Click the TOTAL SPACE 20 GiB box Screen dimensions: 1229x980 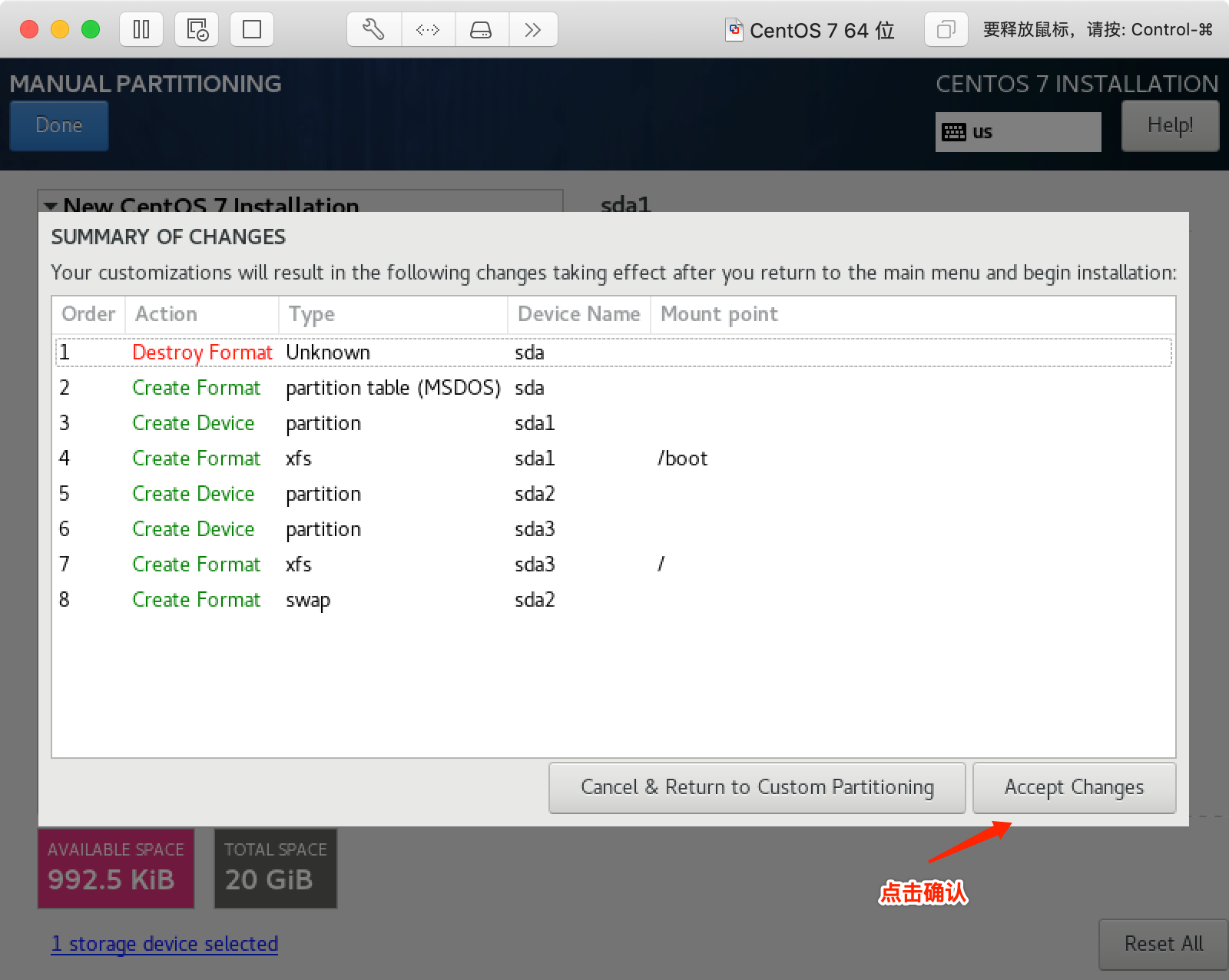pos(275,868)
